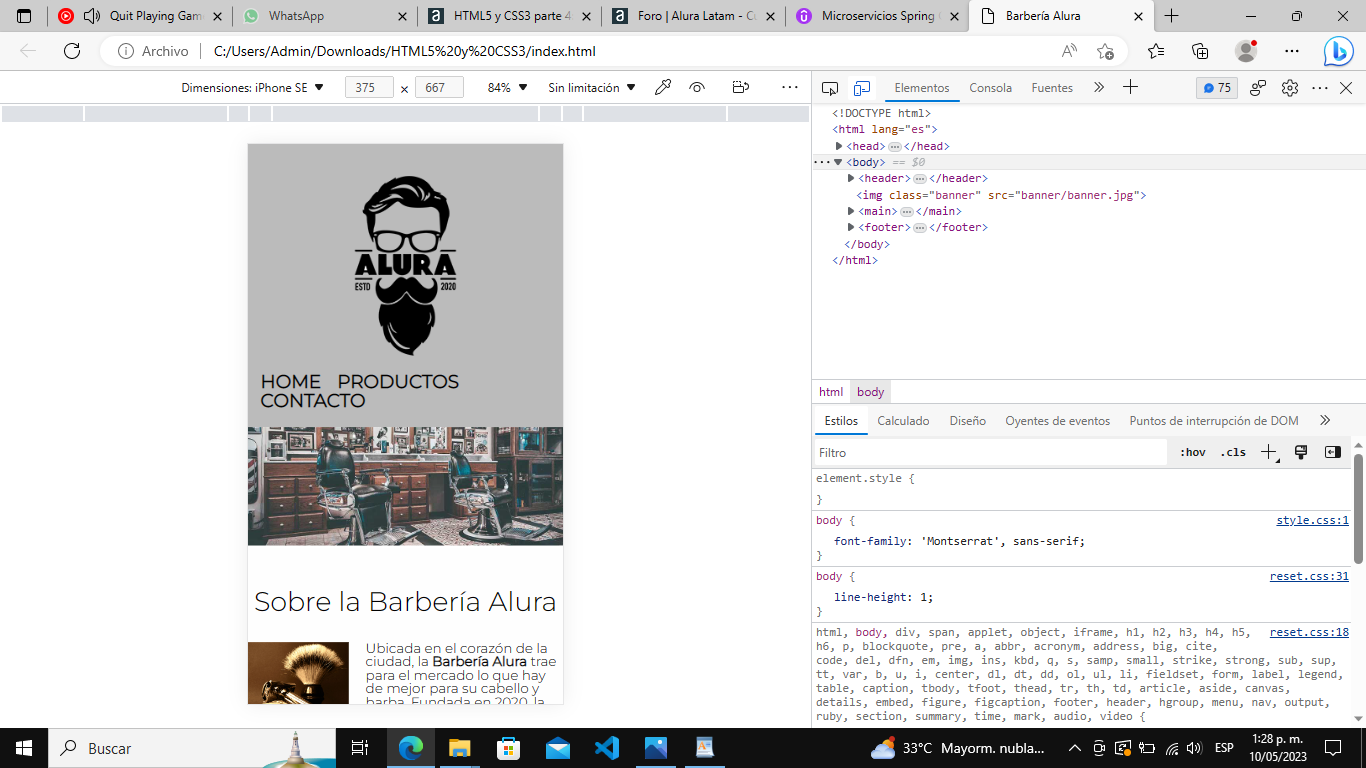Screen dimensions: 1366x768
Task: Switch to the Fuentes tab
Action: tap(1052, 88)
